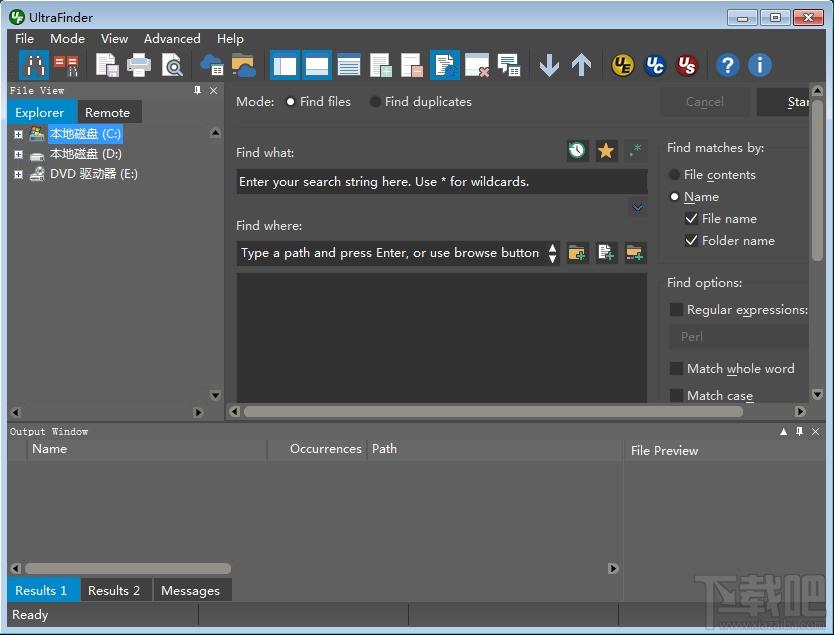Open search history clock icon
This screenshot has height=635, width=834.
tap(577, 151)
